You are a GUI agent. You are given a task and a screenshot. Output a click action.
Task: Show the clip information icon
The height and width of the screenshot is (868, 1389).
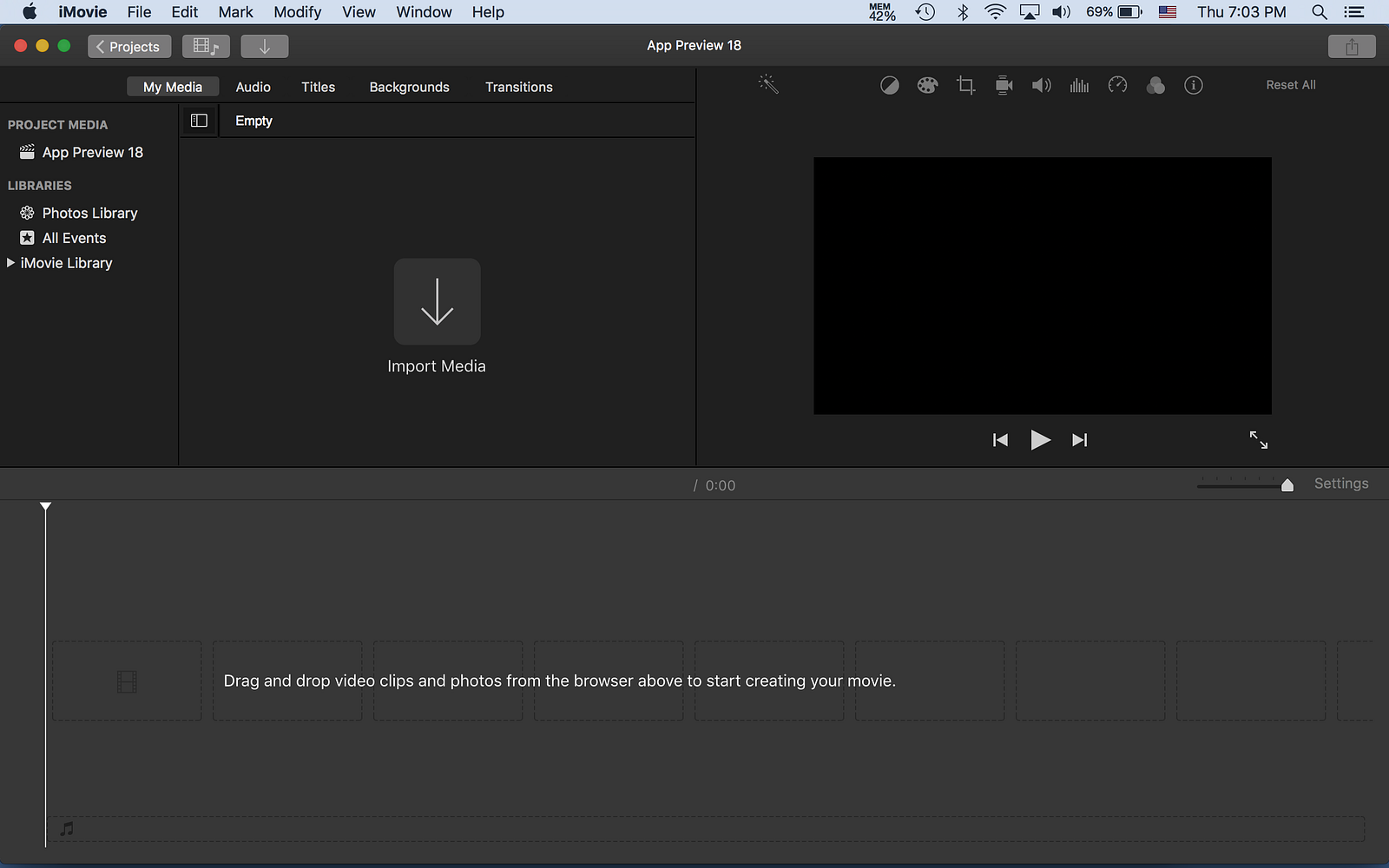(1194, 85)
